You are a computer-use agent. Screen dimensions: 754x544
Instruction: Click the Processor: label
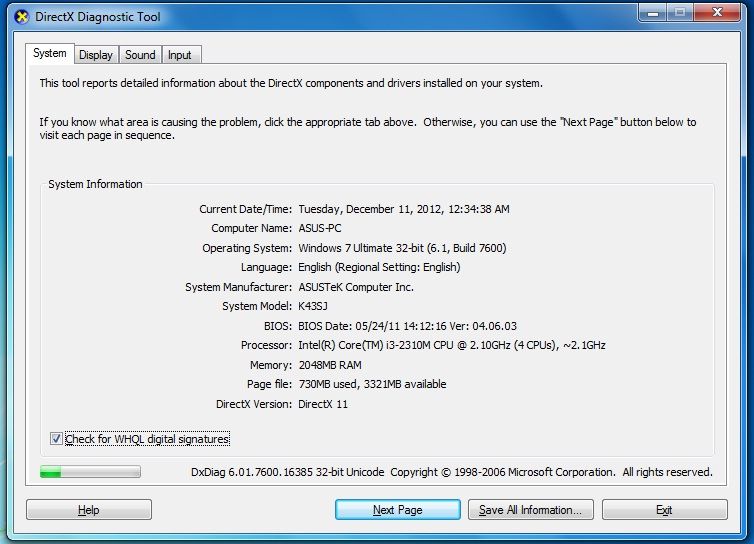(266, 345)
